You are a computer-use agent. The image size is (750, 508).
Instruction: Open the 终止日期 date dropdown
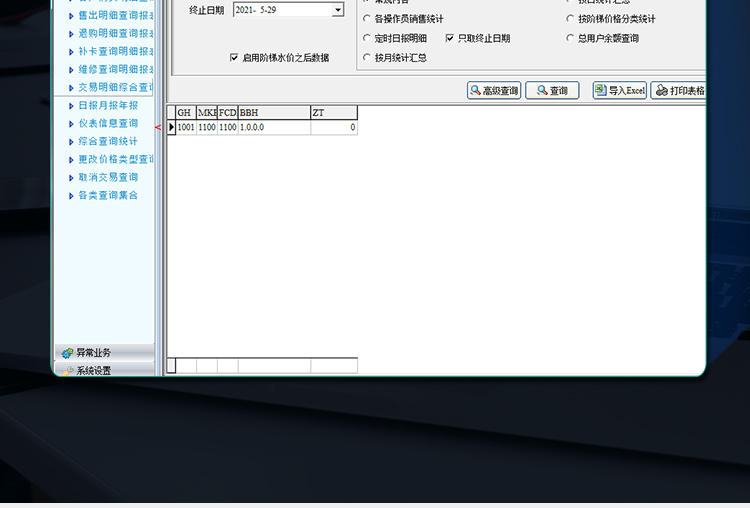click(x=337, y=10)
